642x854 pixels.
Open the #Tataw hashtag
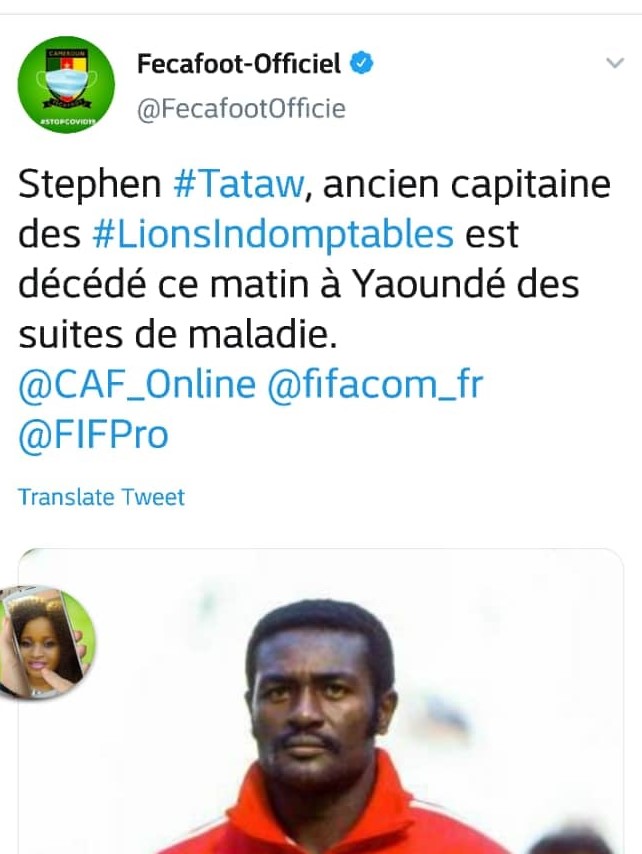point(240,184)
